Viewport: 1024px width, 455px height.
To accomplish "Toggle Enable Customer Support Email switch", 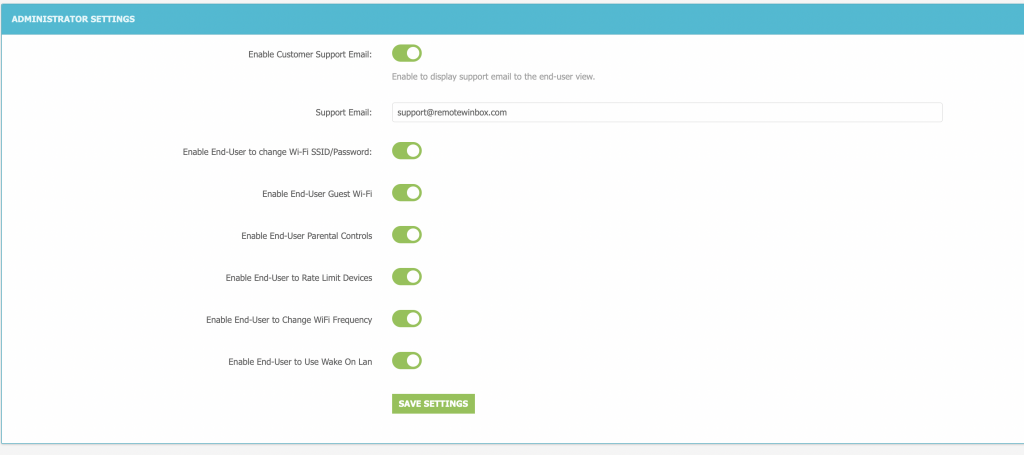I will coord(406,53).
